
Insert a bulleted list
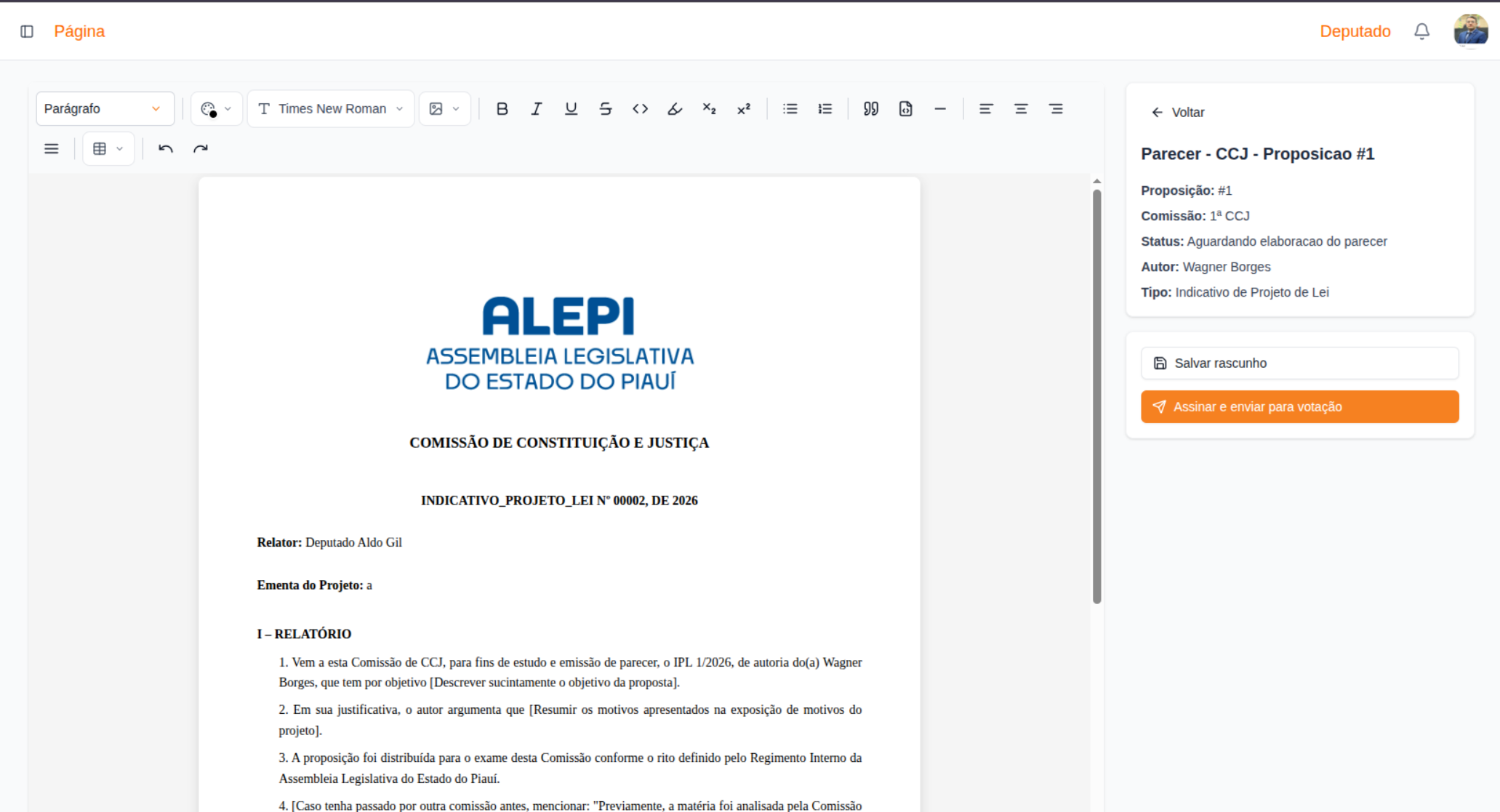[790, 109]
